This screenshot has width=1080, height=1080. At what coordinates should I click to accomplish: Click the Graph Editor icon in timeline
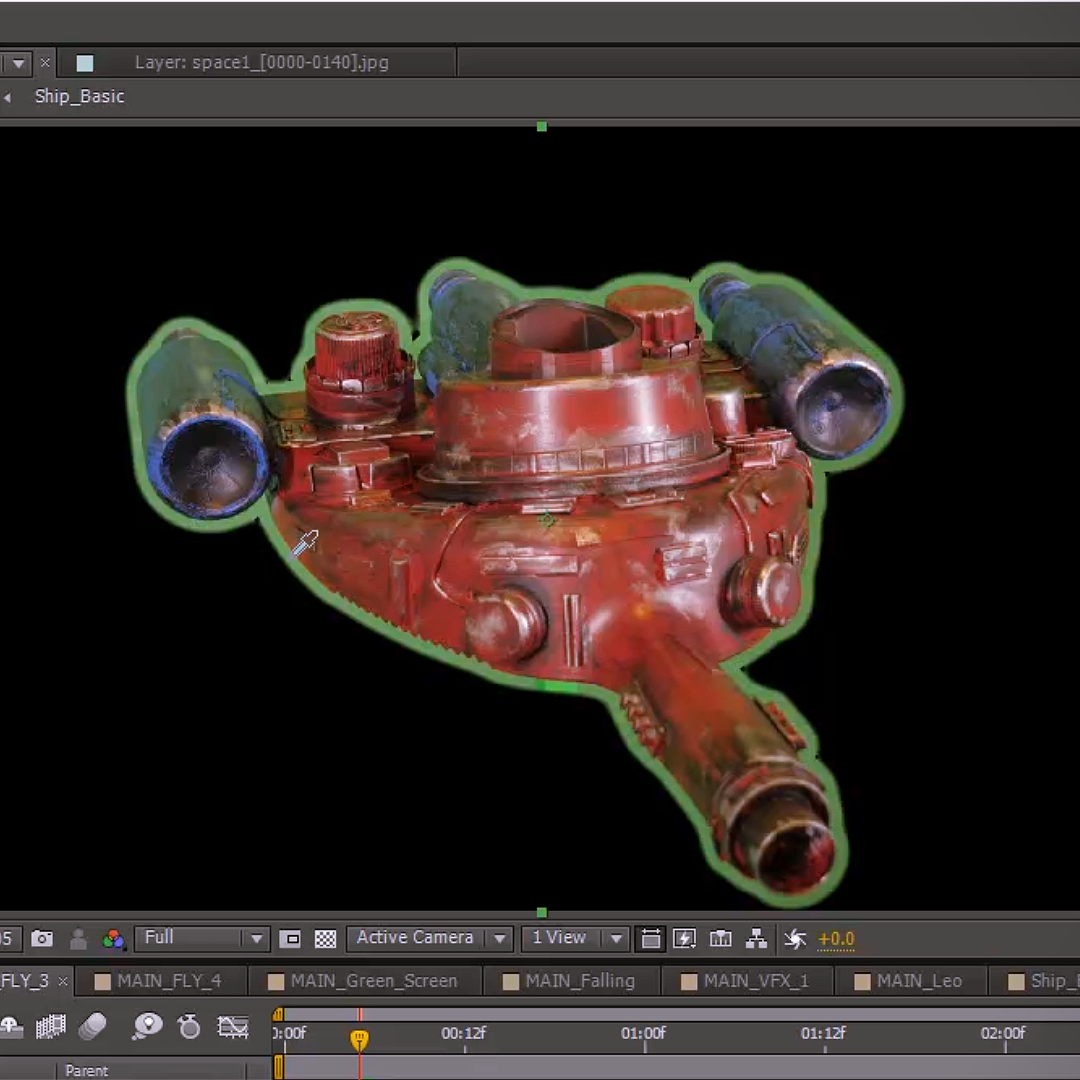[x=233, y=1027]
